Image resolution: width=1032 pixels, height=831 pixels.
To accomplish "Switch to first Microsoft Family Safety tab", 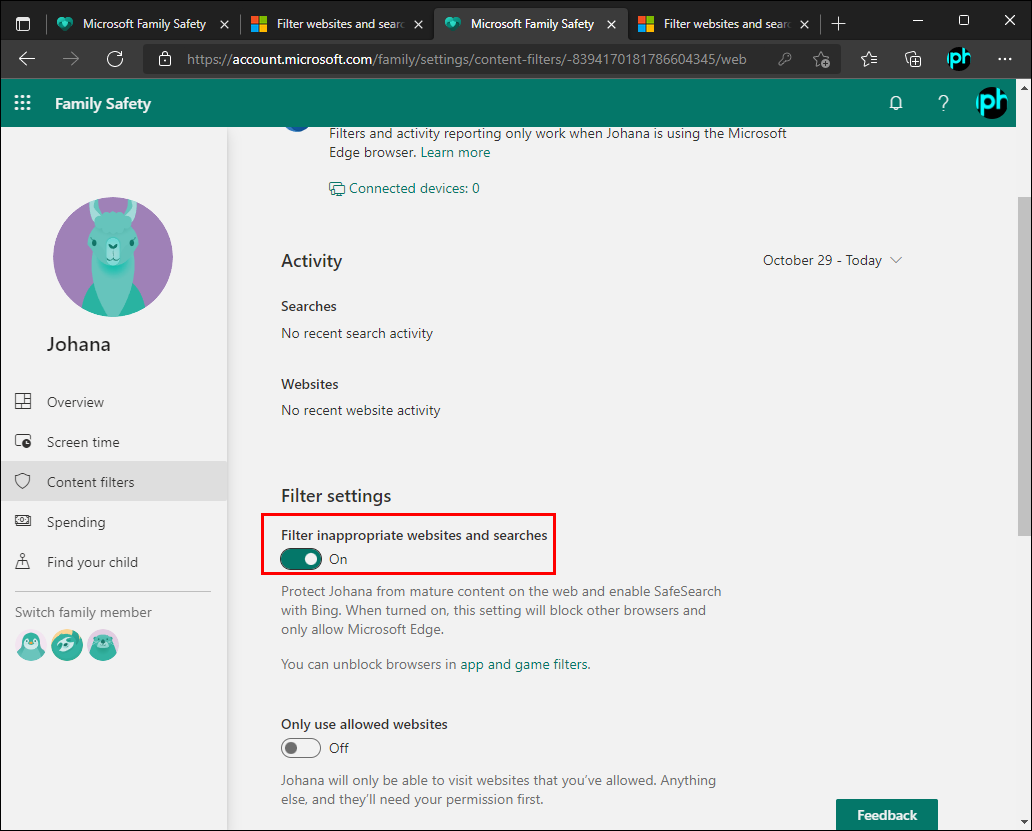I will click(143, 24).
